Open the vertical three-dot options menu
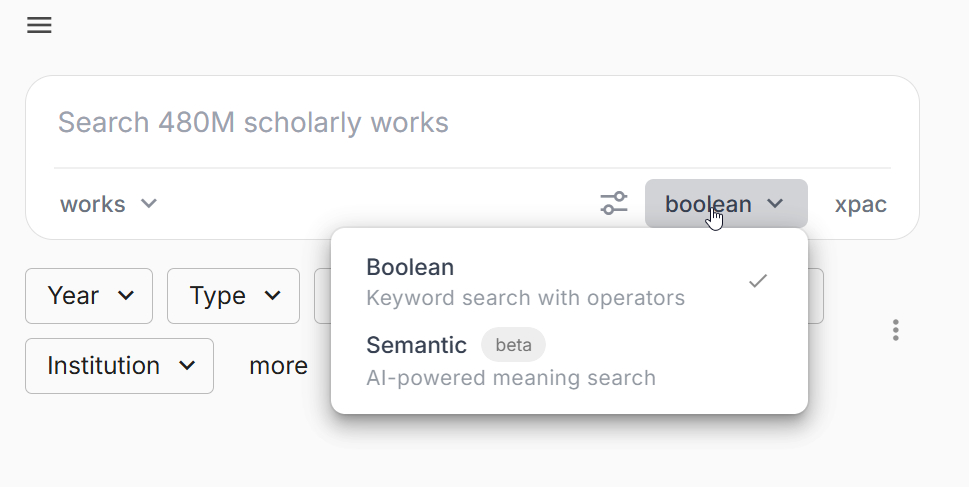 (x=896, y=330)
